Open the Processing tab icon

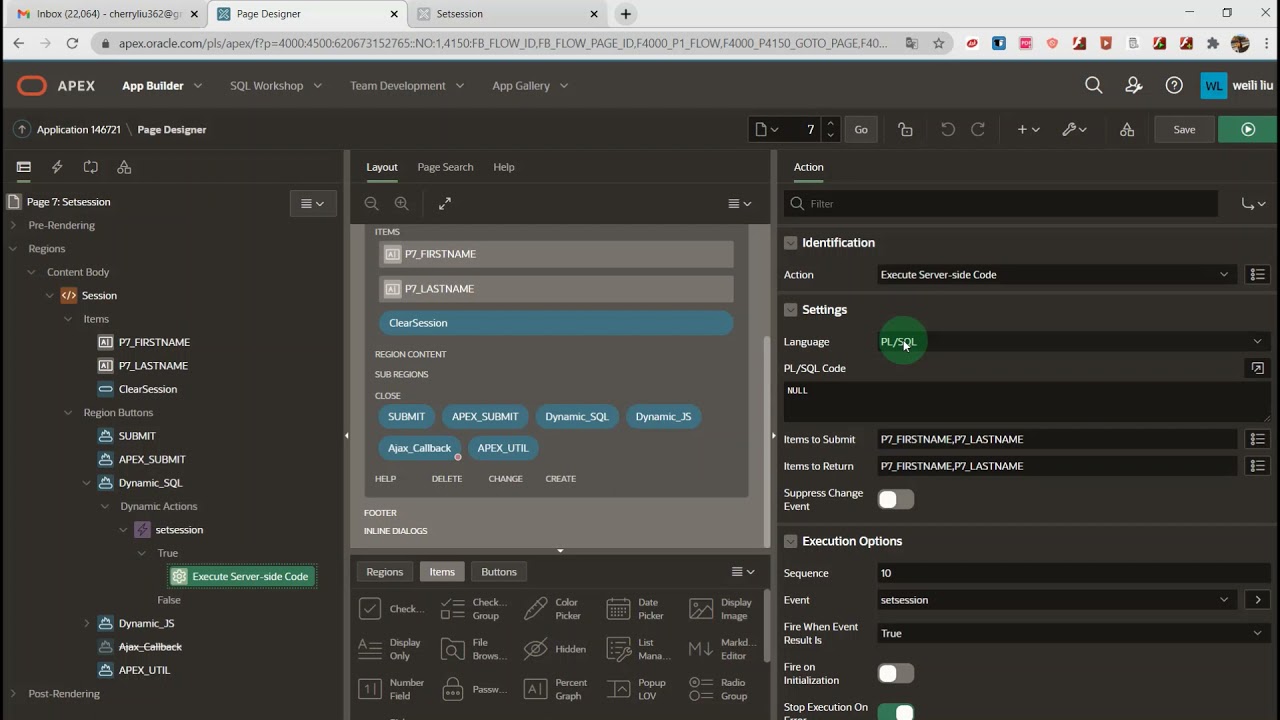pyautogui.click(x=91, y=167)
